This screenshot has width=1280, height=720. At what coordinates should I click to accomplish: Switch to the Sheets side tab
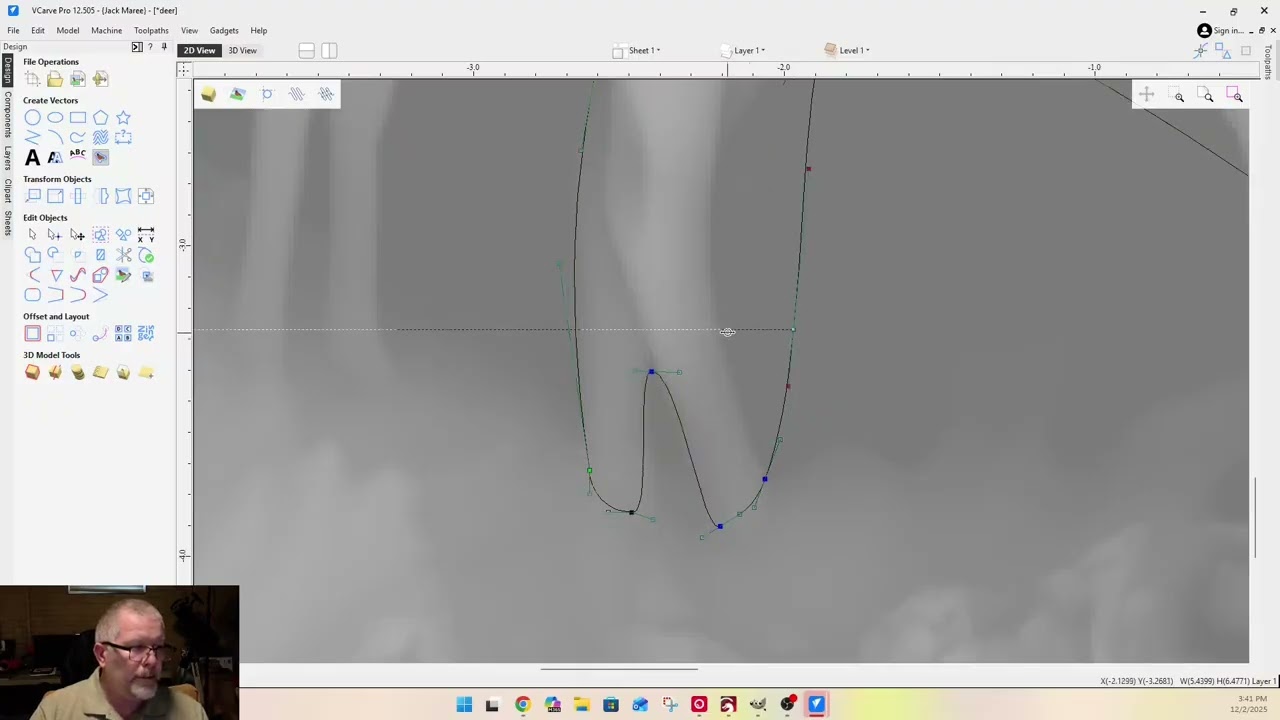coord(8,224)
